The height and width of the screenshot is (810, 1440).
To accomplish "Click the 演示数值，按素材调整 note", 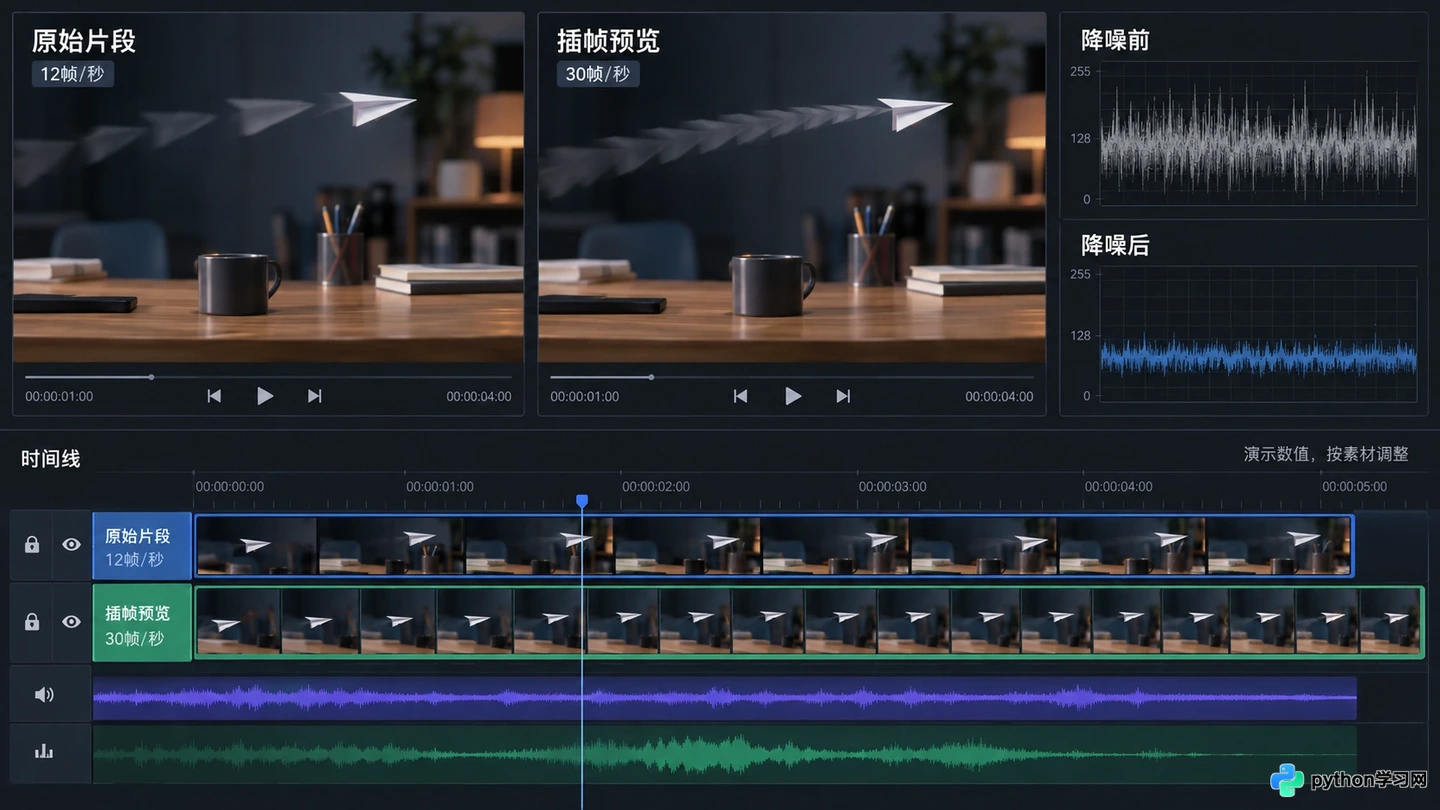I will [1326, 454].
